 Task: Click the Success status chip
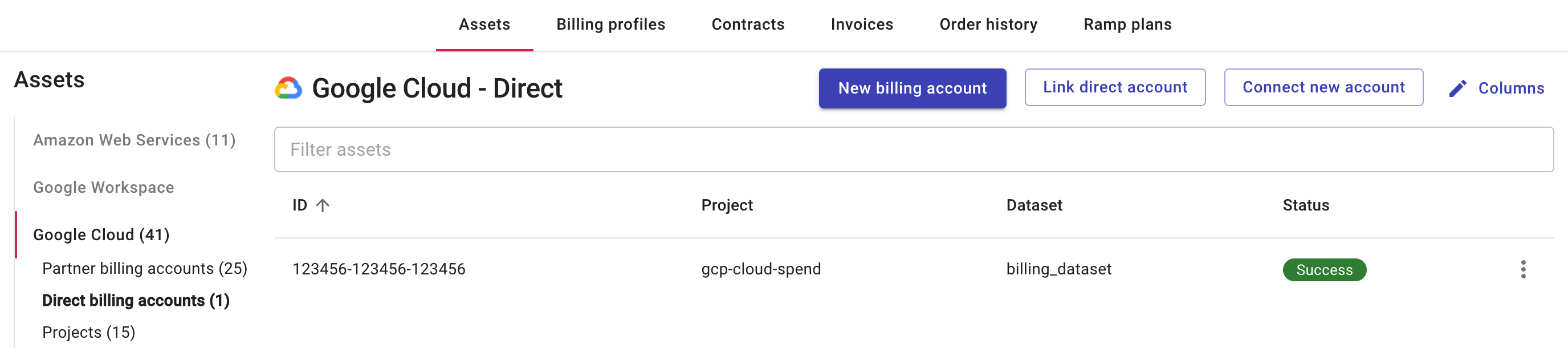[1324, 269]
